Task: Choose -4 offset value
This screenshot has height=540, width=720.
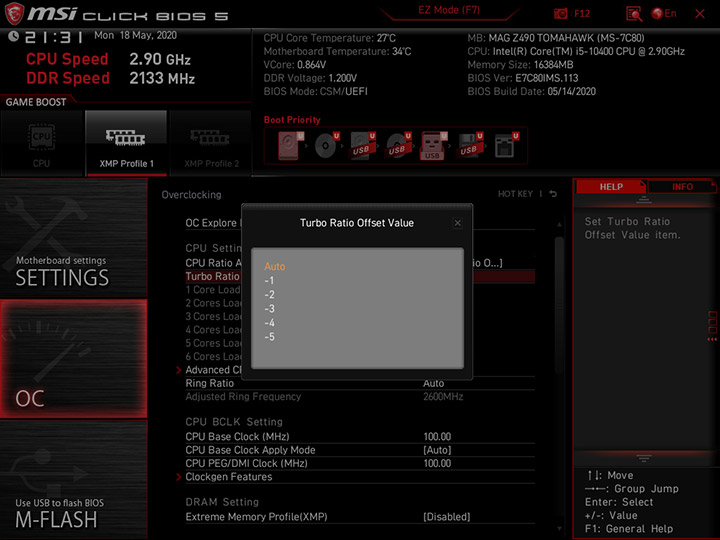Action: pos(270,323)
